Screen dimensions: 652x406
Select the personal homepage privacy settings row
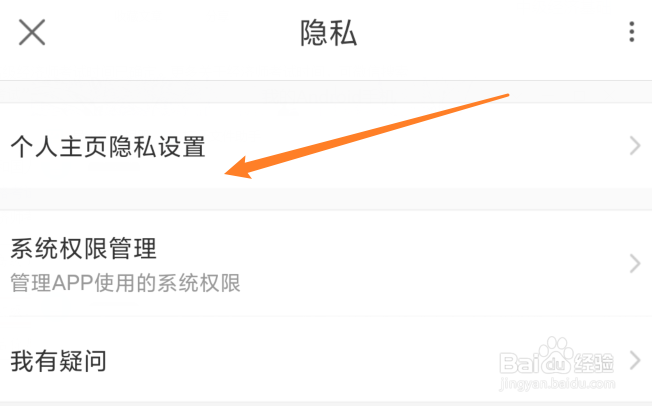[326, 146]
